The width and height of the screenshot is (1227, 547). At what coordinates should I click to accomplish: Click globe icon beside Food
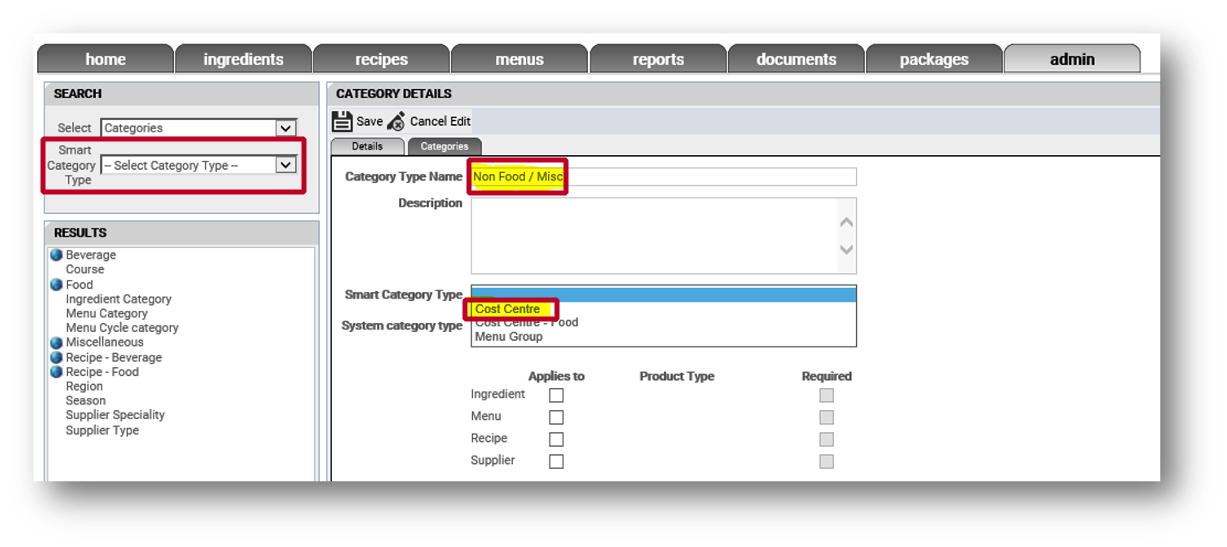[57, 285]
